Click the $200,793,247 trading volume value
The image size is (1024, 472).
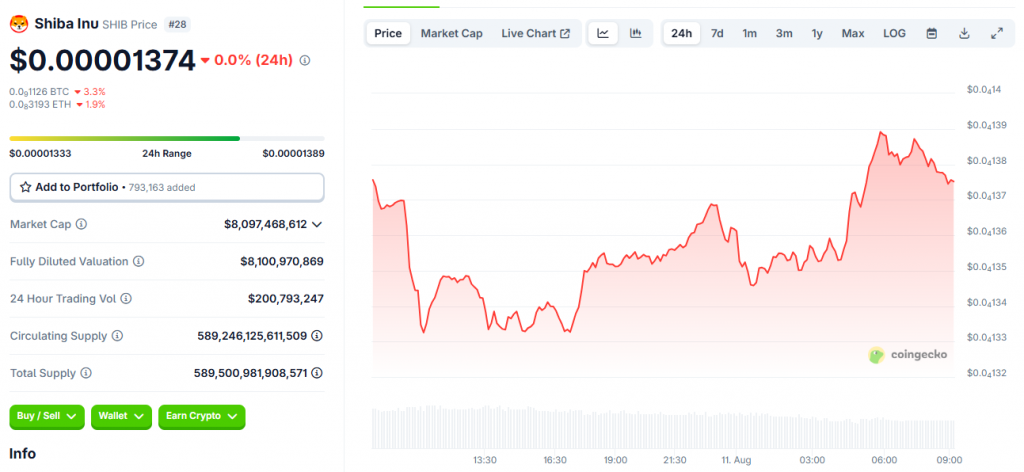285,298
